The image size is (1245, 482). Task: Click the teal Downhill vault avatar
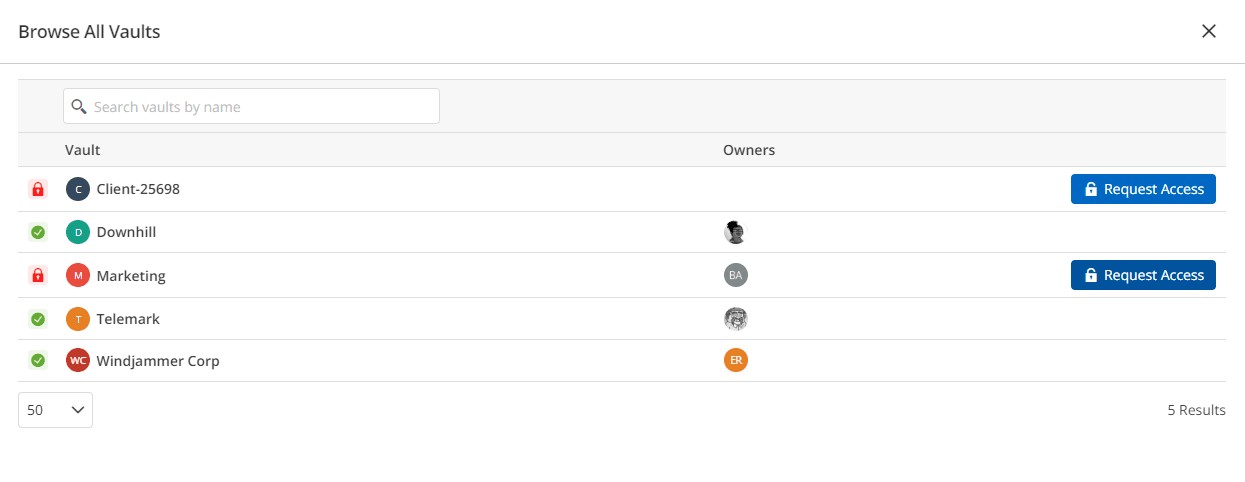78,233
